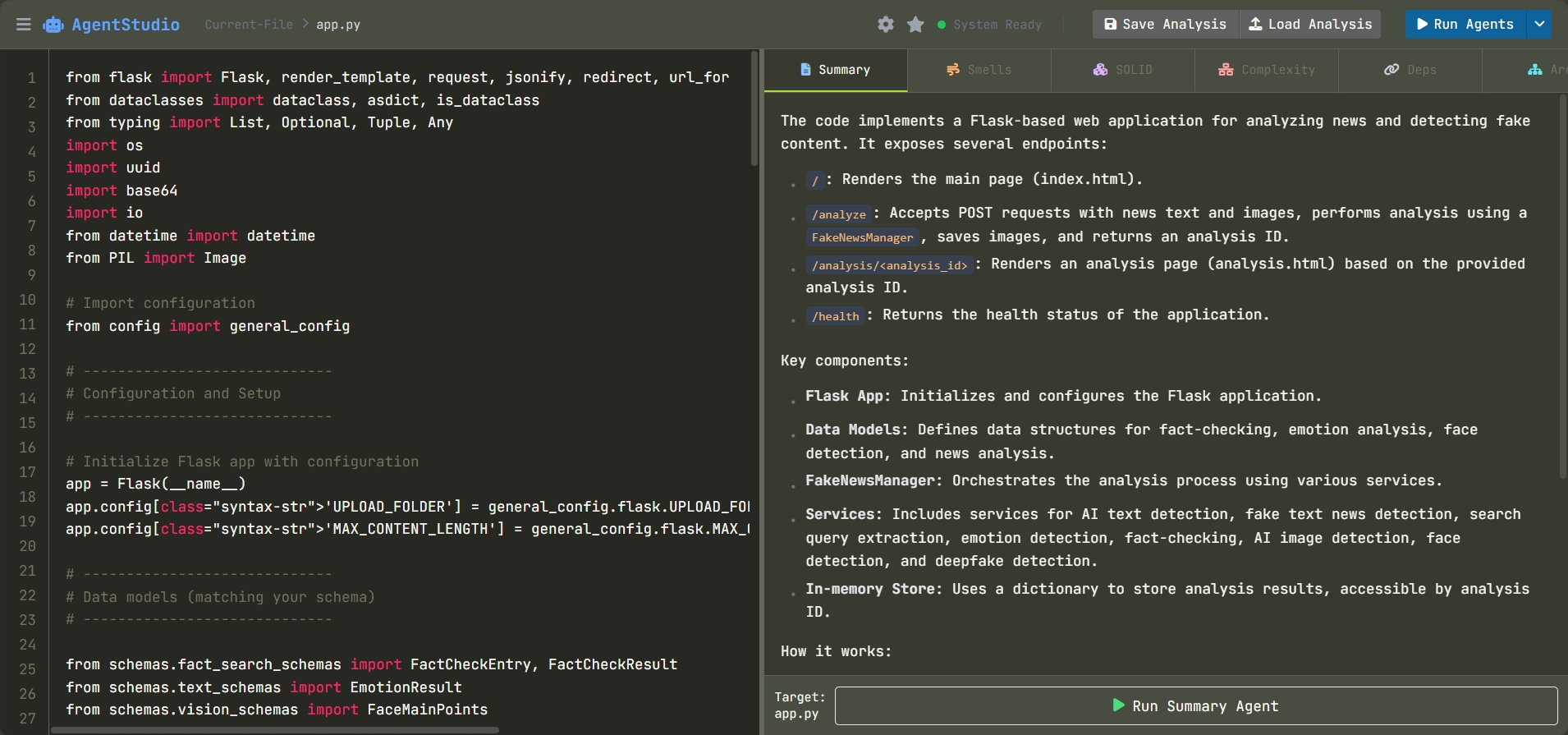
Task: Click line number 18 in the gutter
Action: [x=28, y=497]
